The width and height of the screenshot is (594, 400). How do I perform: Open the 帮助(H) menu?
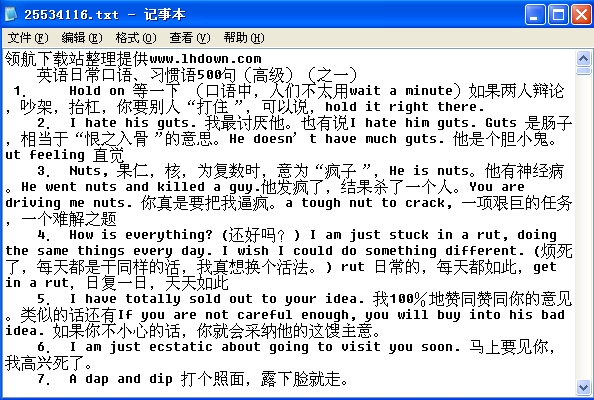(244, 38)
